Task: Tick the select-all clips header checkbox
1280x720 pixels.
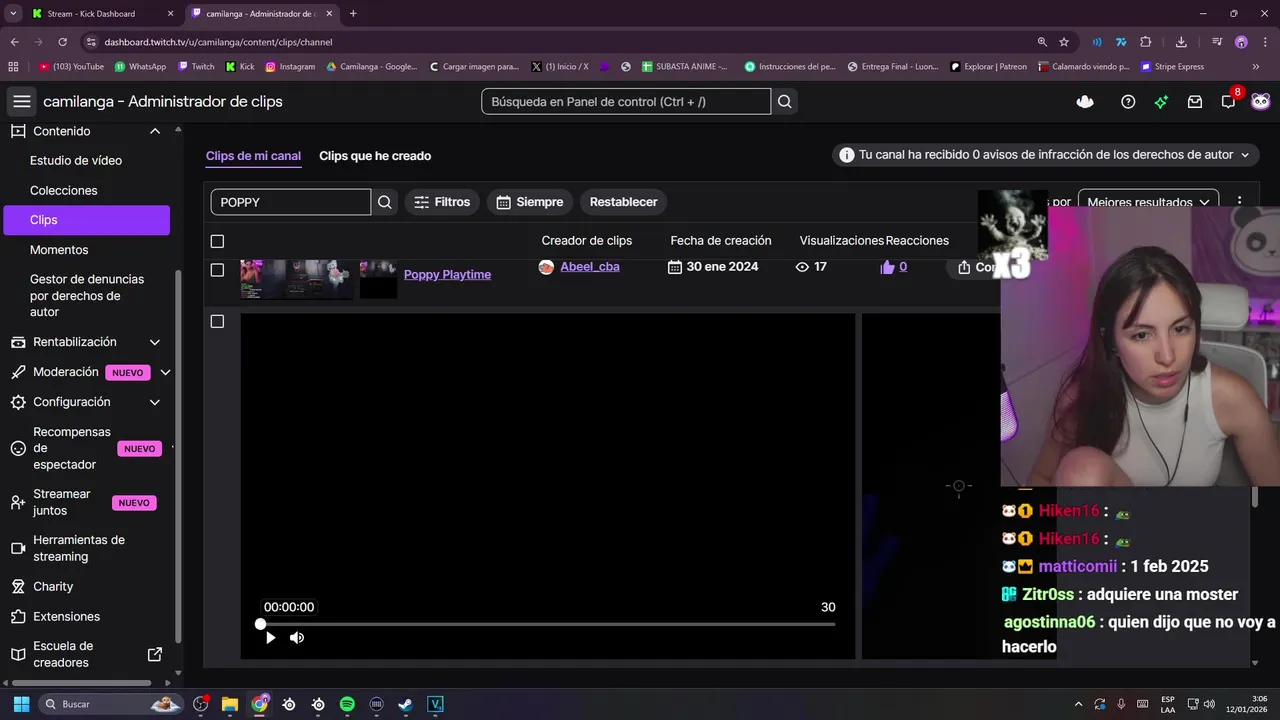Action: coord(217,241)
